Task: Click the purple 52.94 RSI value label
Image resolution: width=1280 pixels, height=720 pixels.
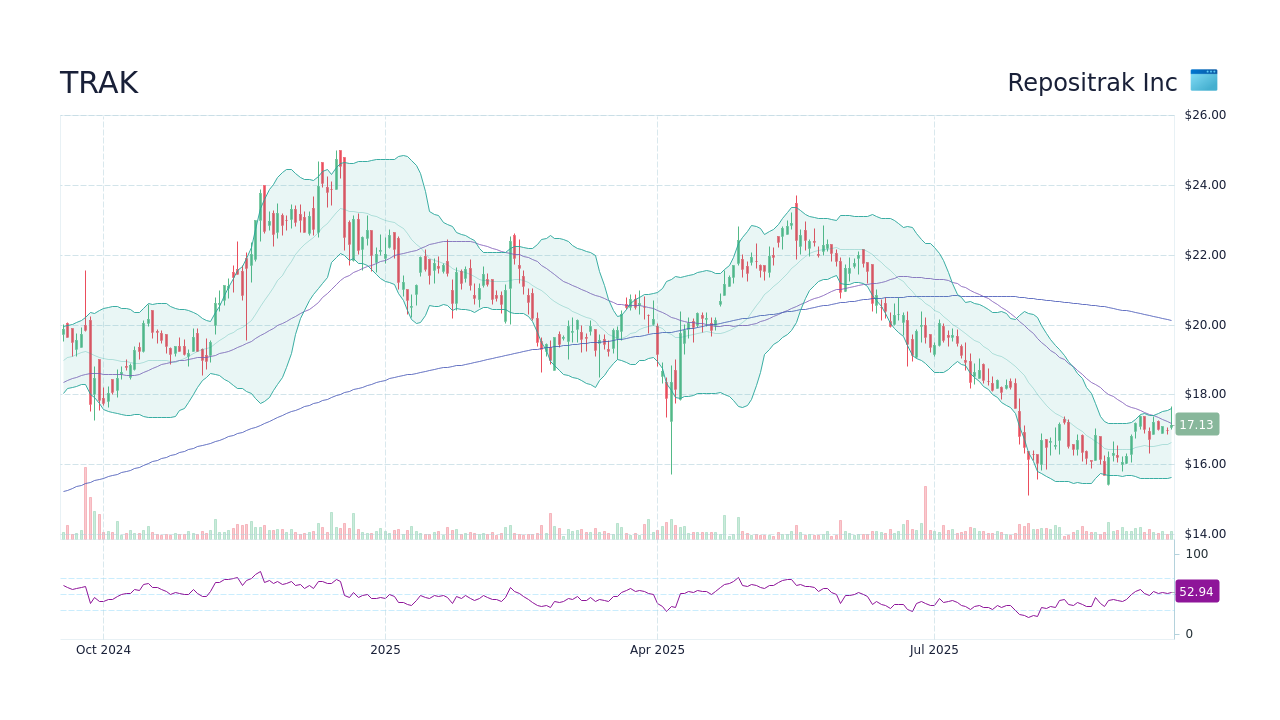Action: [x=1197, y=591]
